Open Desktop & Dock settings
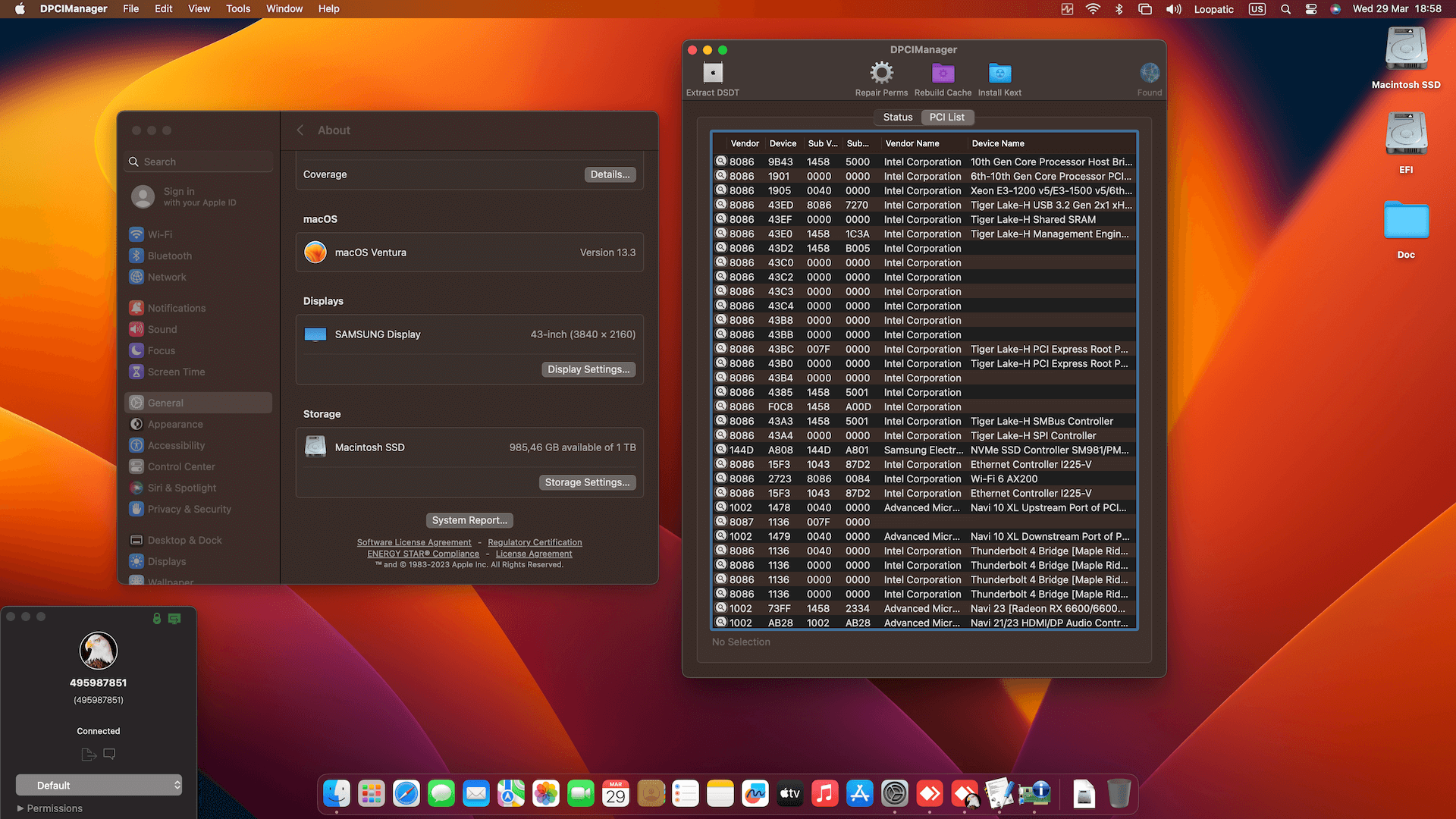The image size is (1456, 819). (x=184, y=540)
